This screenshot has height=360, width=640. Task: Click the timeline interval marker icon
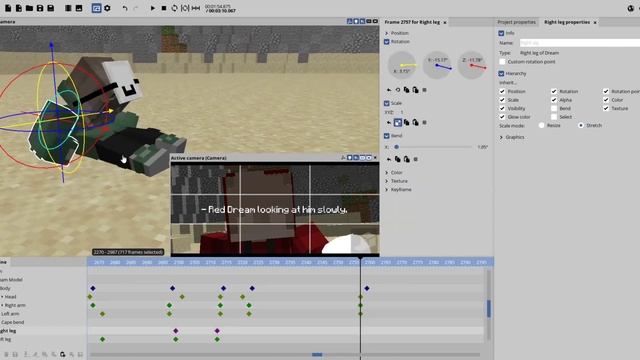tap(196, 8)
